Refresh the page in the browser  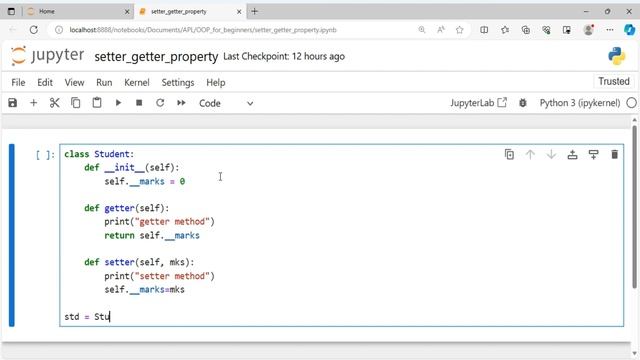coord(34,30)
